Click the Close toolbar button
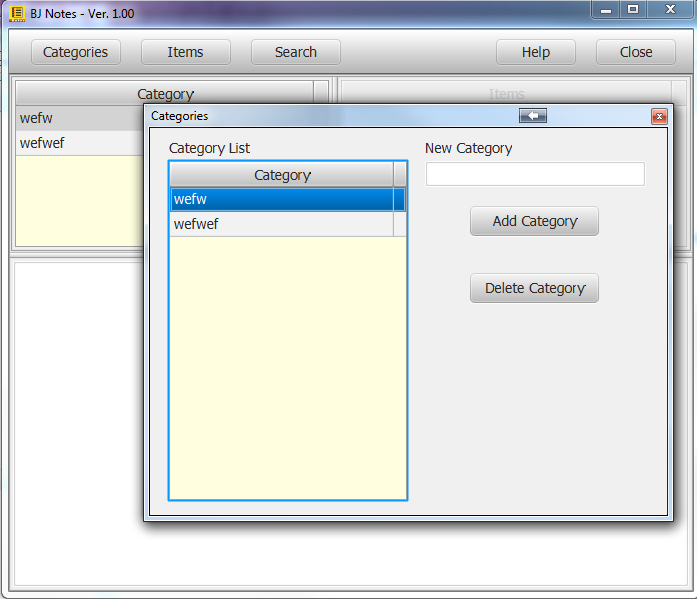Screen dimensions: 697x599 tap(636, 52)
